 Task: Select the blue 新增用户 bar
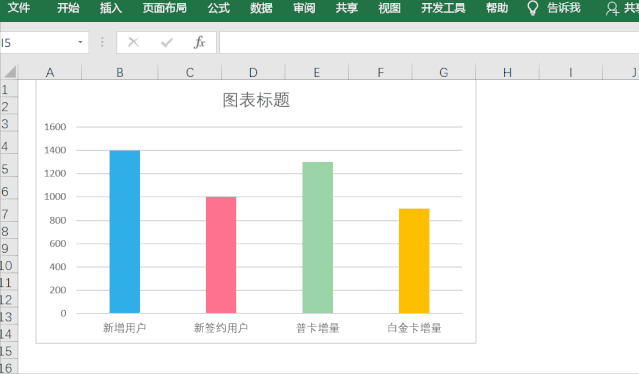point(125,232)
